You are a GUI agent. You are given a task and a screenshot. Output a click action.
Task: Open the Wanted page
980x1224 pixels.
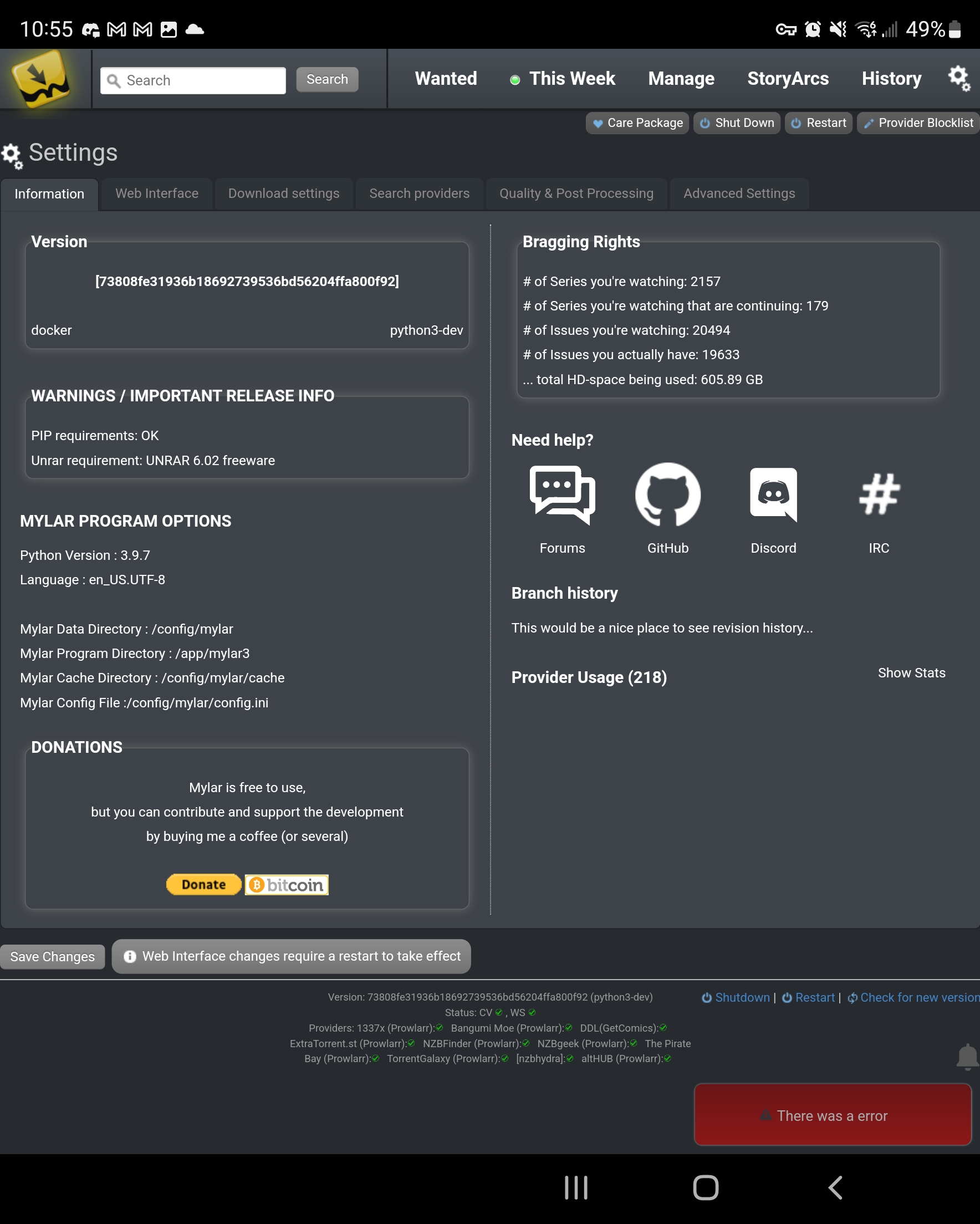click(x=446, y=78)
